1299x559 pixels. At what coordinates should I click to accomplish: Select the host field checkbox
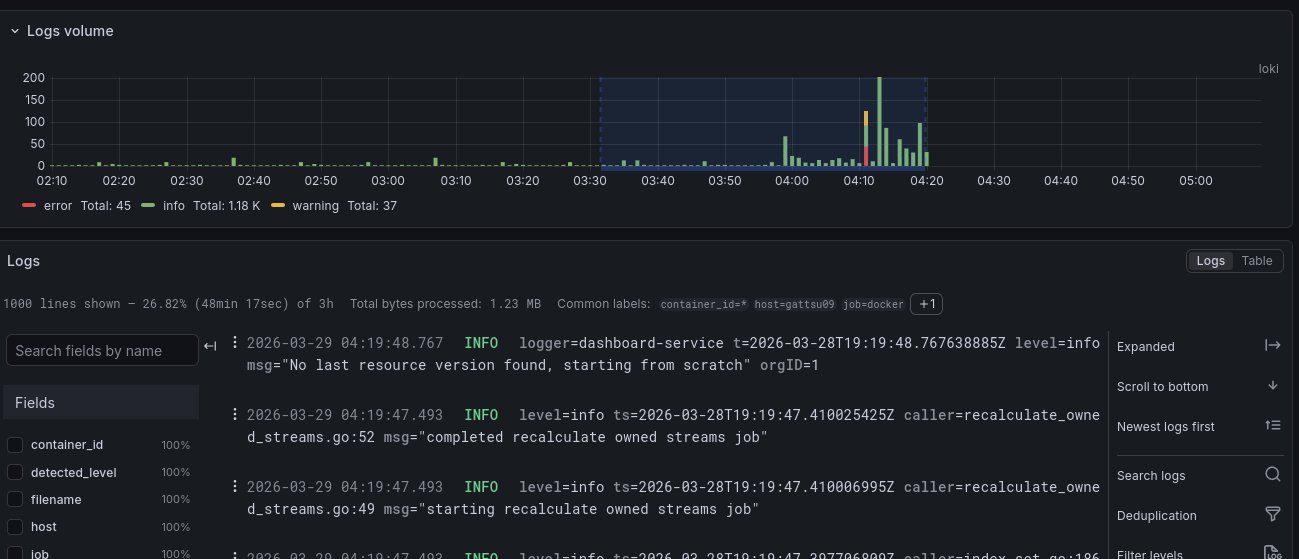click(15, 526)
